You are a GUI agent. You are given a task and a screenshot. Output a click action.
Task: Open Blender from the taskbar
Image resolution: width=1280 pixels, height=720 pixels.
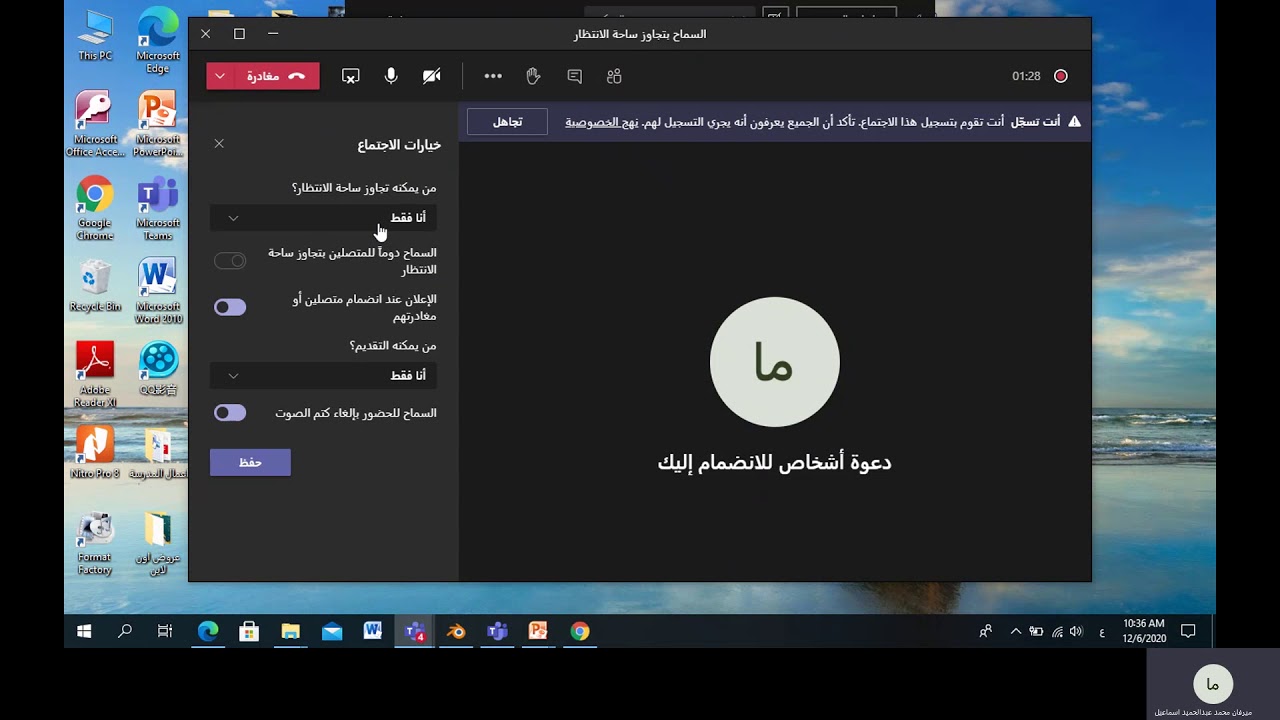[x=456, y=631]
